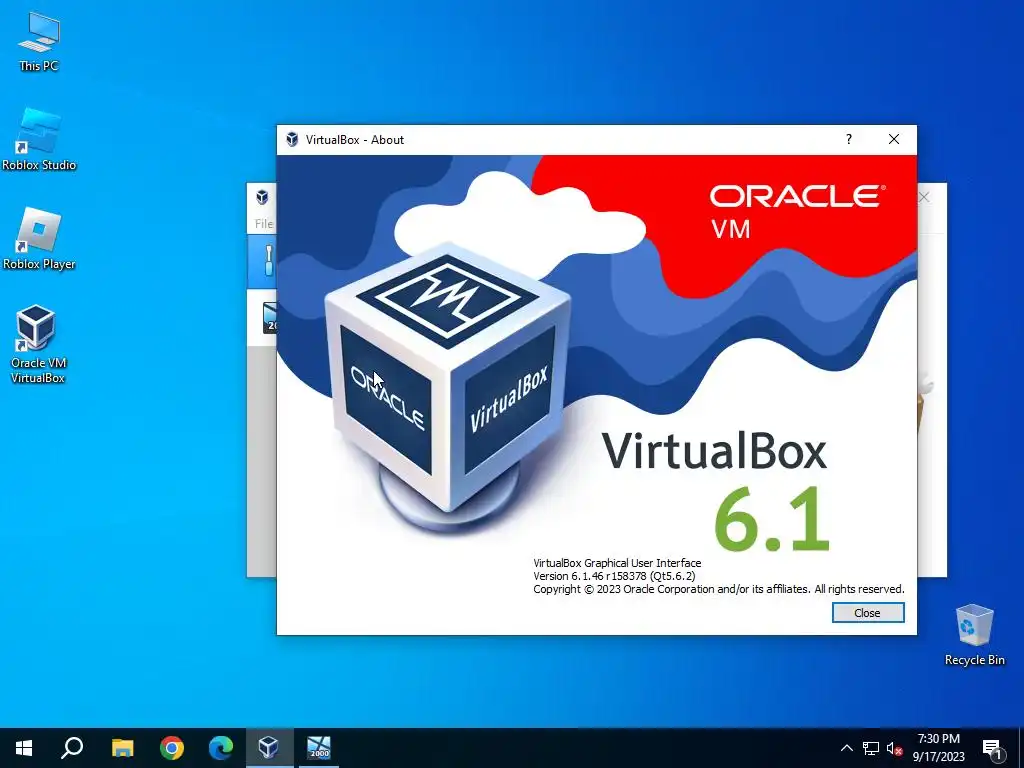Open the muted volume tray icon
This screenshot has width=1024, height=768.
tap(894, 748)
